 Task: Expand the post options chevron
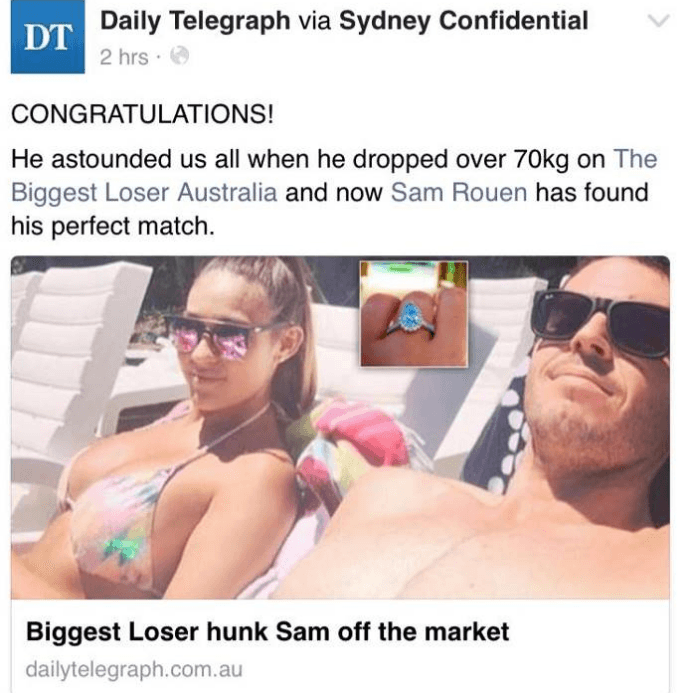click(x=659, y=21)
